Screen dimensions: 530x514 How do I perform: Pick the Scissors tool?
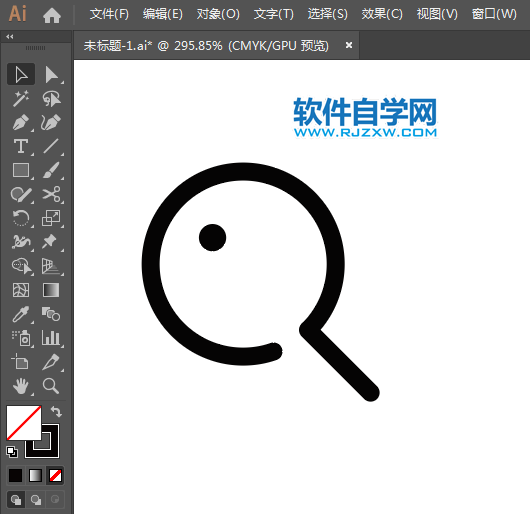coord(51,194)
